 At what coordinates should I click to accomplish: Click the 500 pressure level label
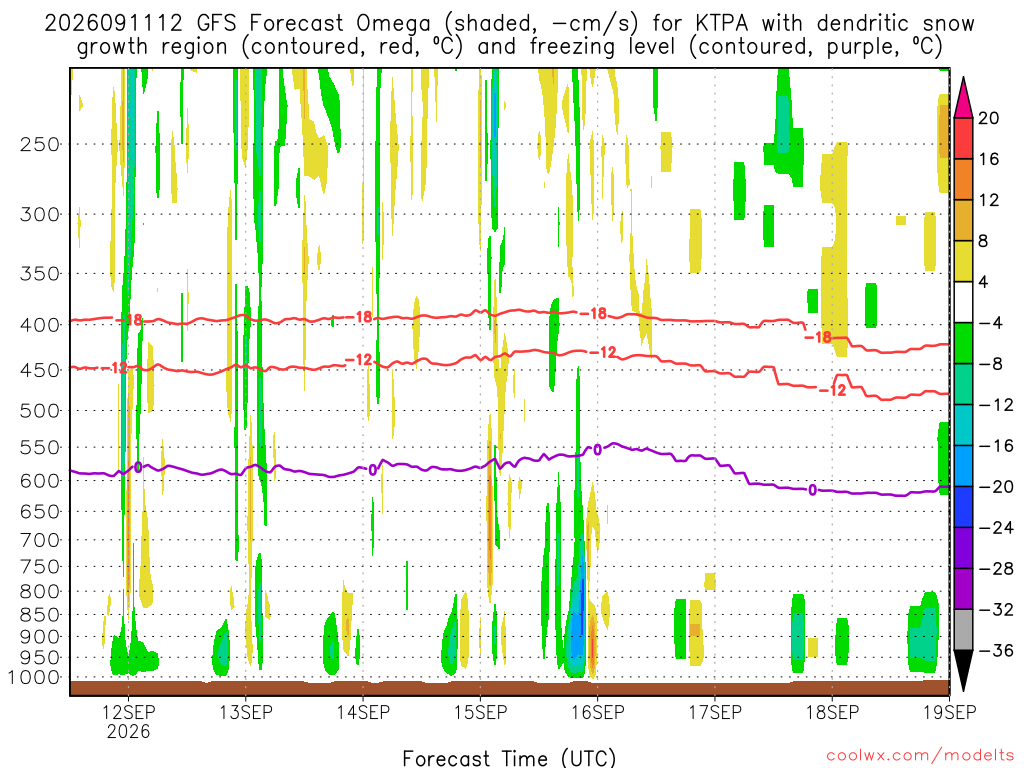tap(40, 410)
